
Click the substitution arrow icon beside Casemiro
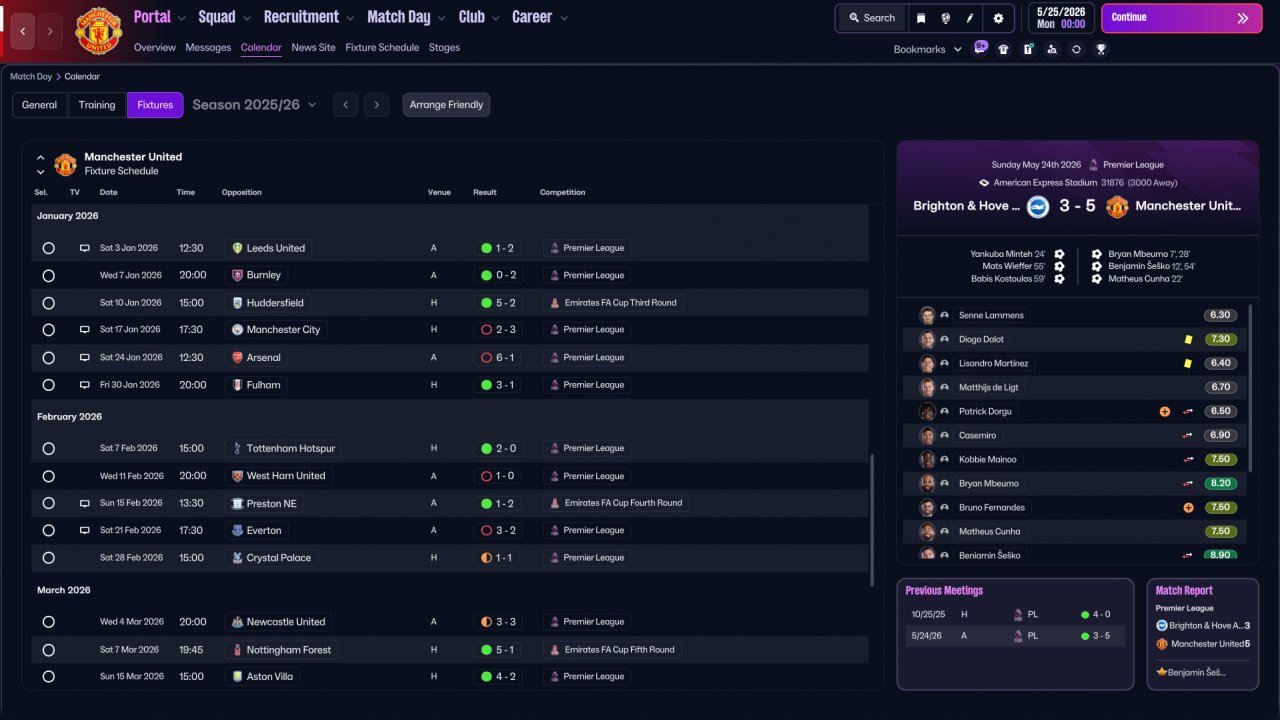pos(1188,435)
